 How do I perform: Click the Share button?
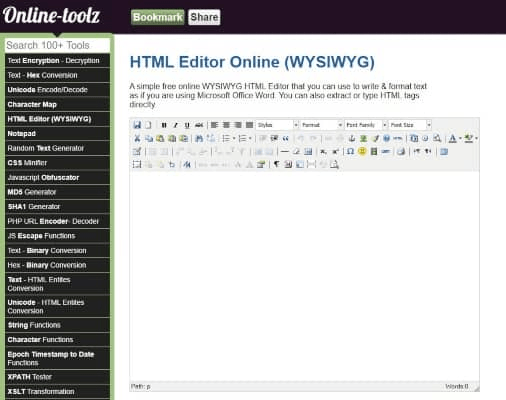point(204,17)
